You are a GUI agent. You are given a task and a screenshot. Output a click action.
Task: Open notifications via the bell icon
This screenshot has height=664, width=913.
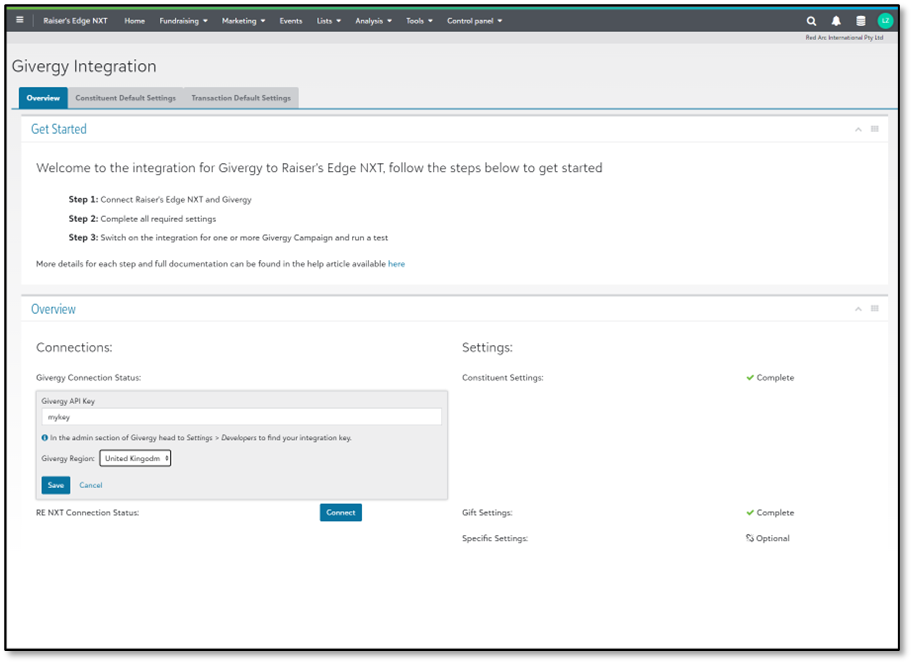(x=835, y=20)
